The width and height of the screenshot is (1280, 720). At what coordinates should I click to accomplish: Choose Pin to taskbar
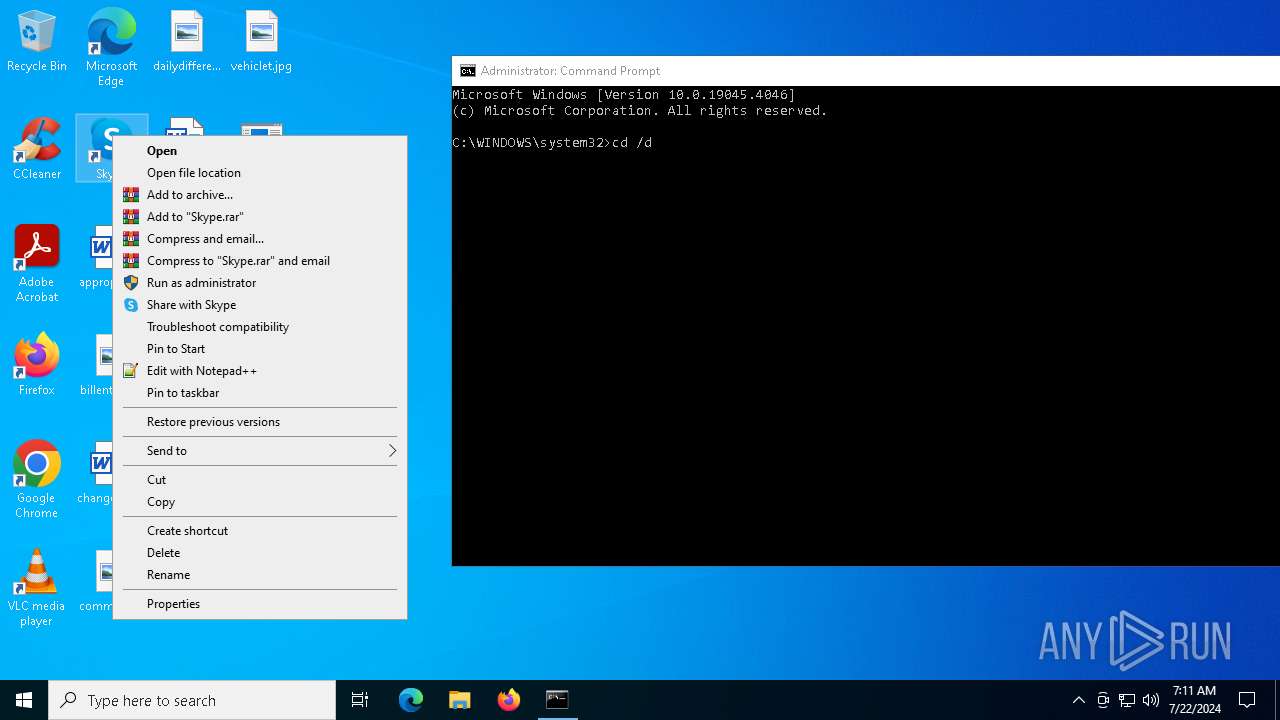click(x=260, y=393)
